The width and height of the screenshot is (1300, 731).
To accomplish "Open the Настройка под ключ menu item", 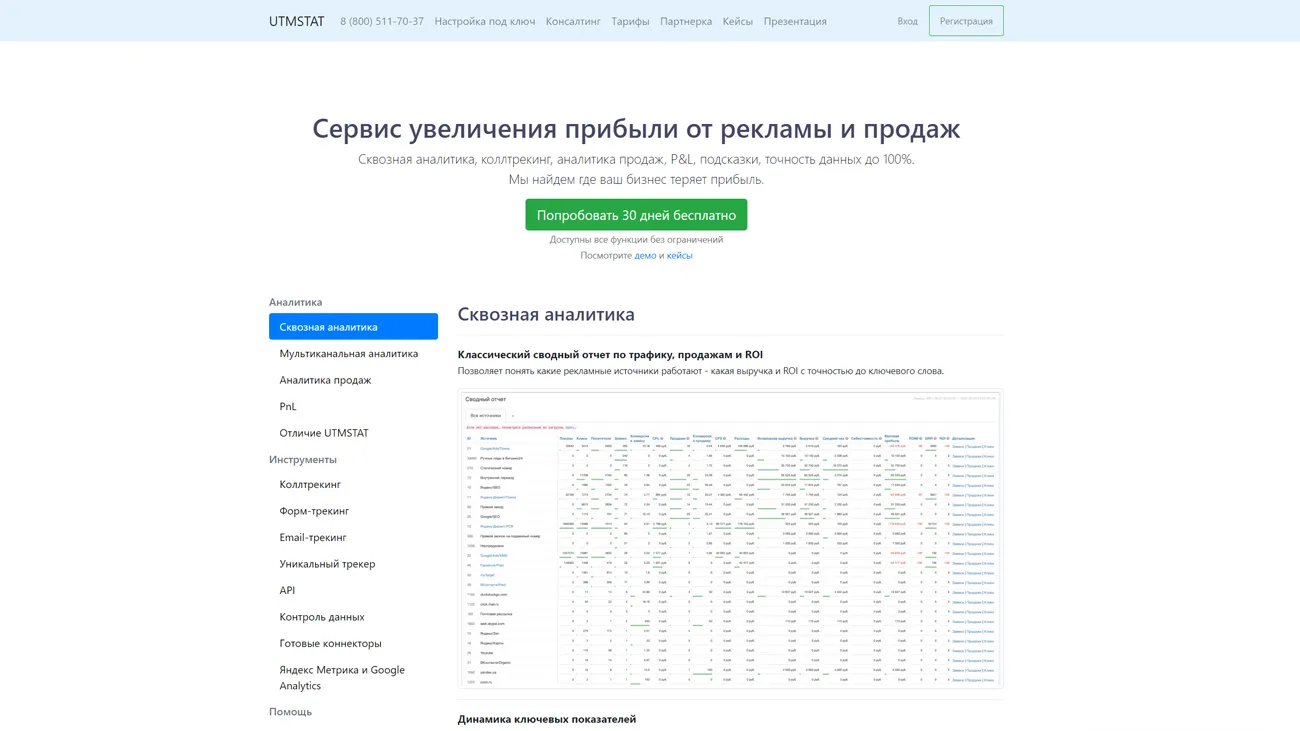I will [x=484, y=20].
